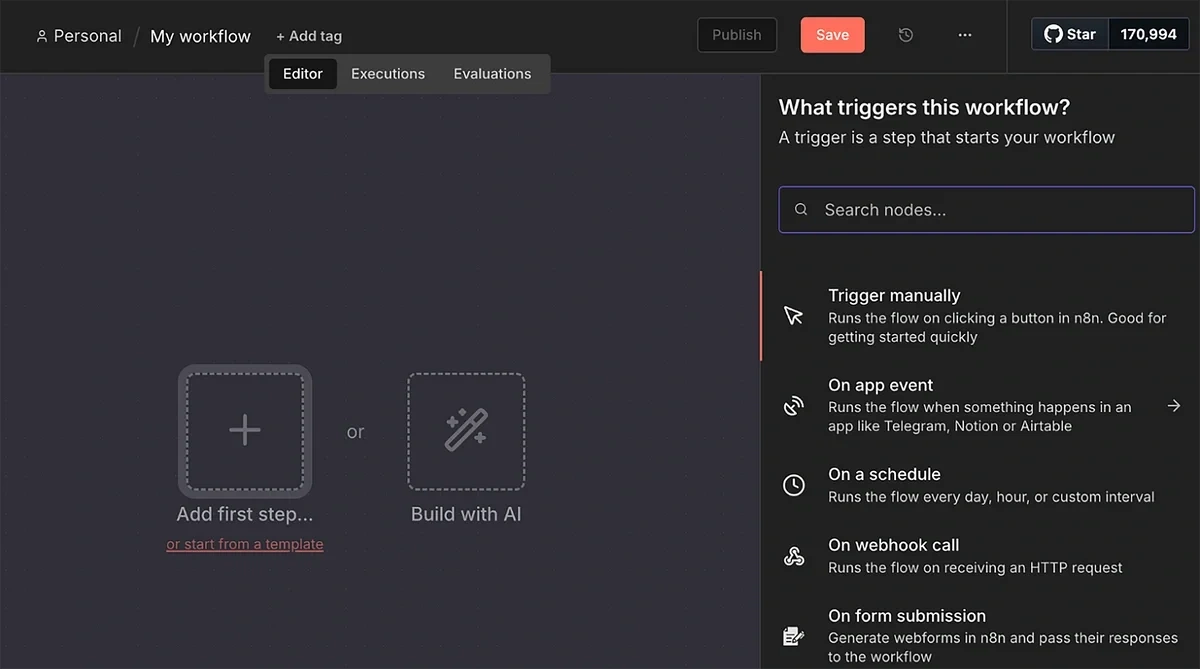The image size is (1200, 669).
Task: Click the search magnifier in the nodes panel
Action: coord(801,209)
